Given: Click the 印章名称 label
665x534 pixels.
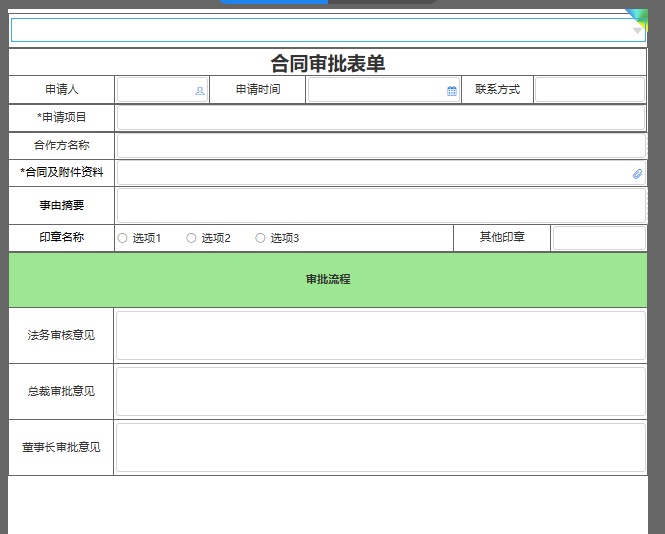Looking at the screenshot, I should pos(61,237).
